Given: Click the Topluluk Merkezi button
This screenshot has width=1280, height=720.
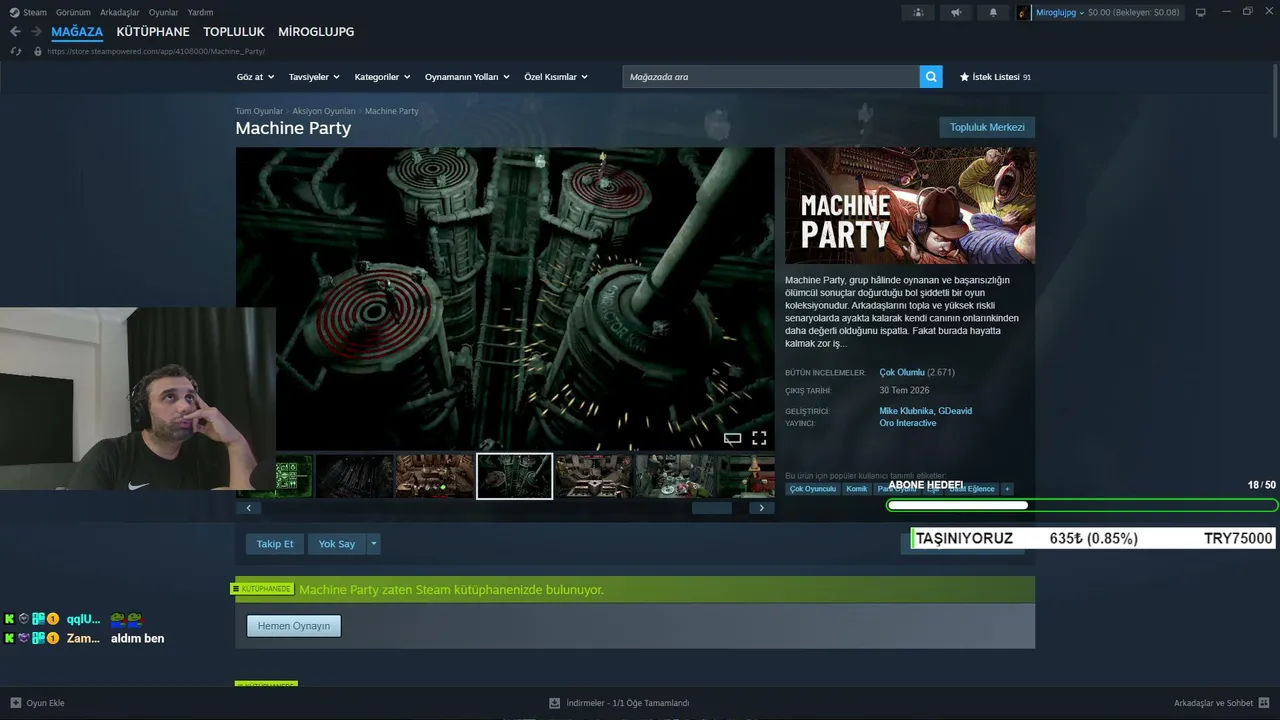Looking at the screenshot, I should (987, 127).
